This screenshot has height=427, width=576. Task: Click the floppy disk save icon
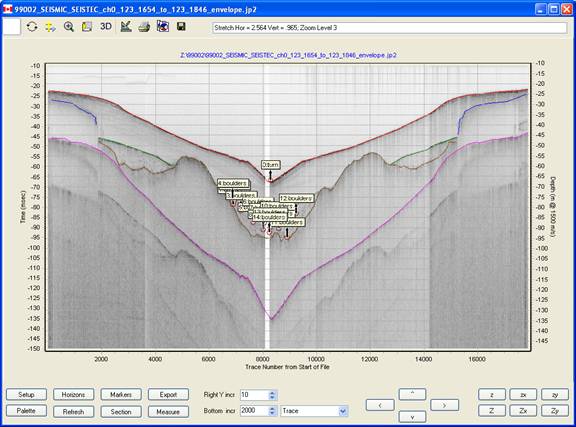pyautogui.click(x=181, y=26)
